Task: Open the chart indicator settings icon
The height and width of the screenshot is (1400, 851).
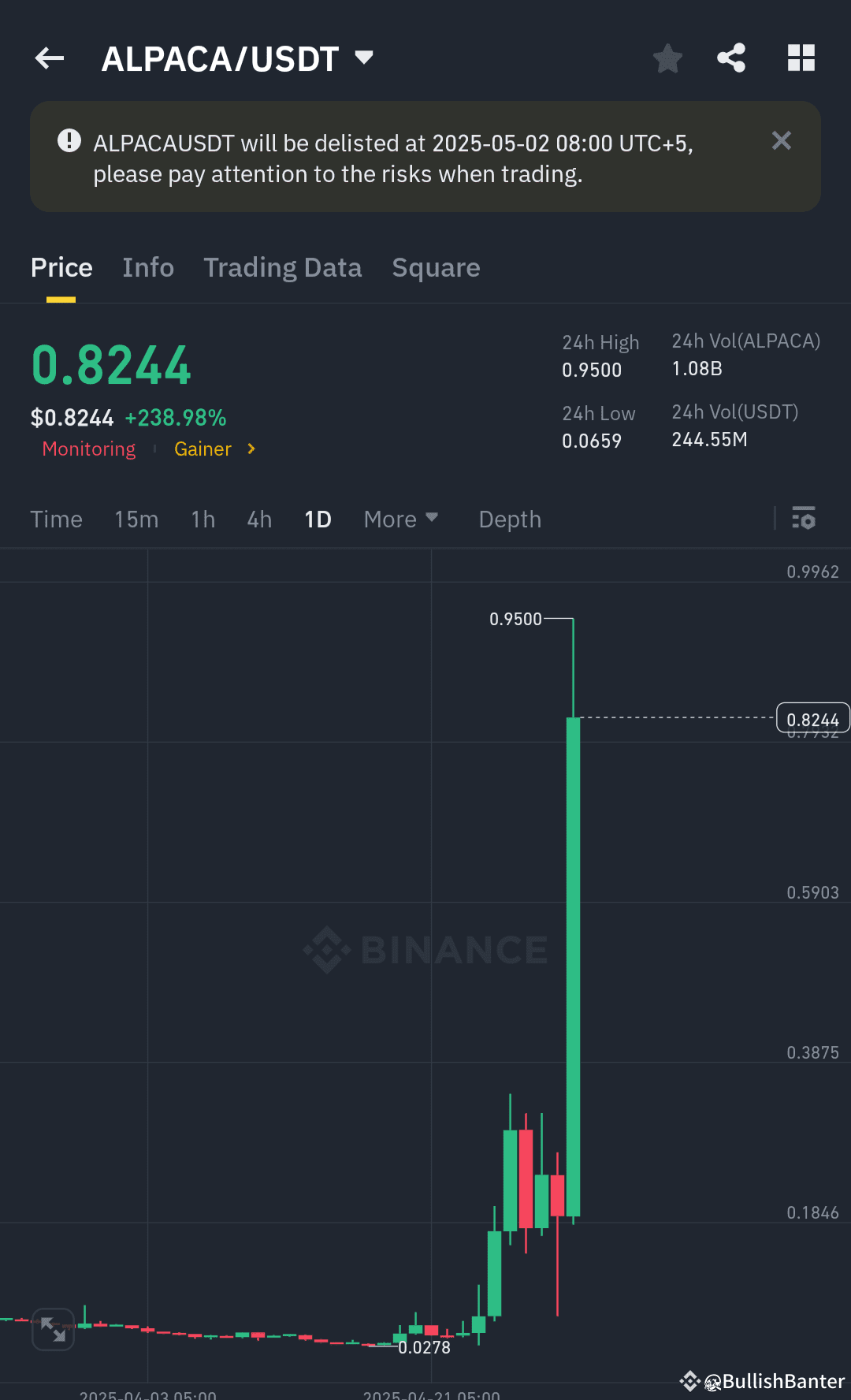Action: [x=804, y=518]
